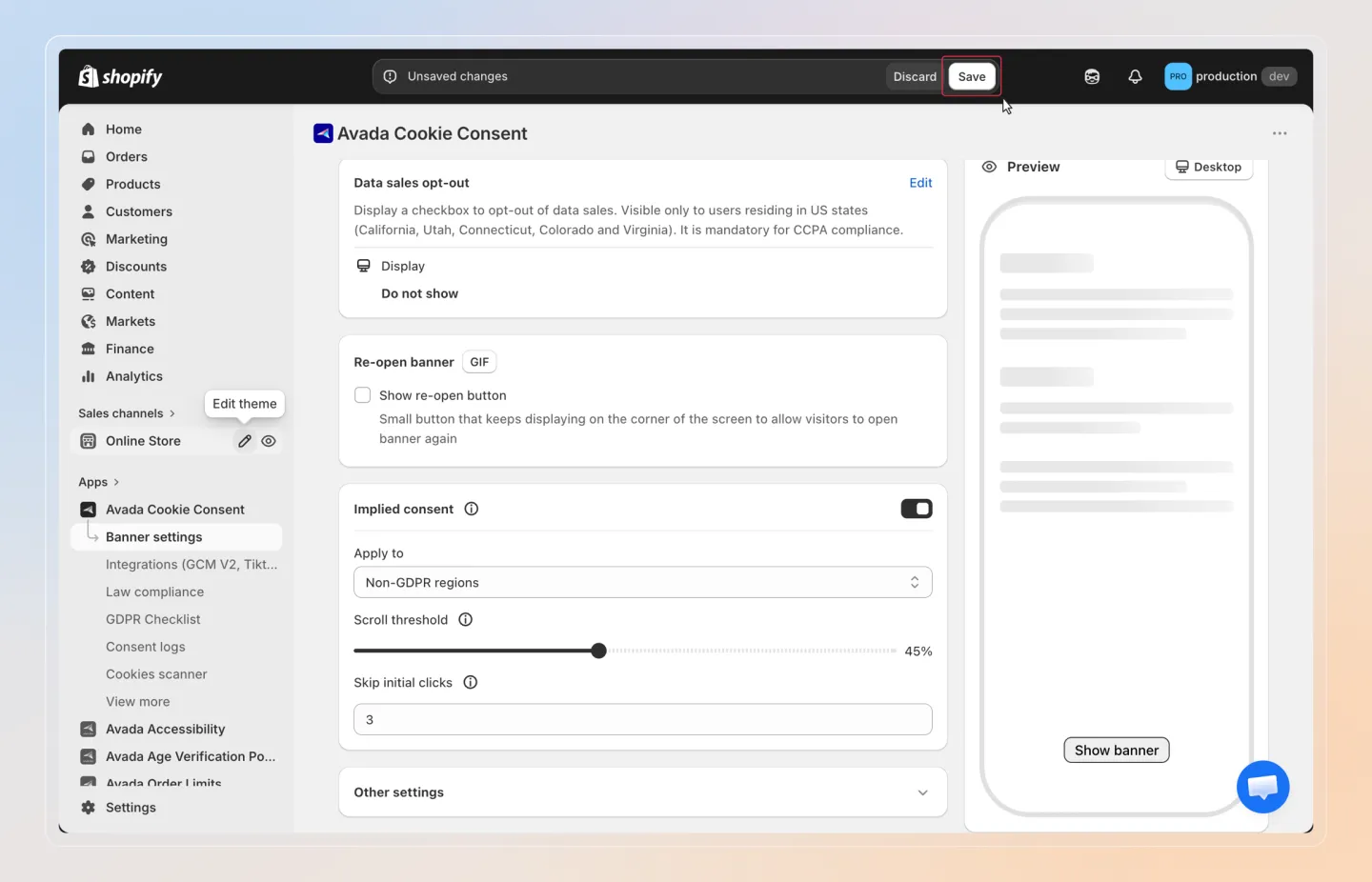
Task: Click View more in the app submenu
Action: (137, 702)
